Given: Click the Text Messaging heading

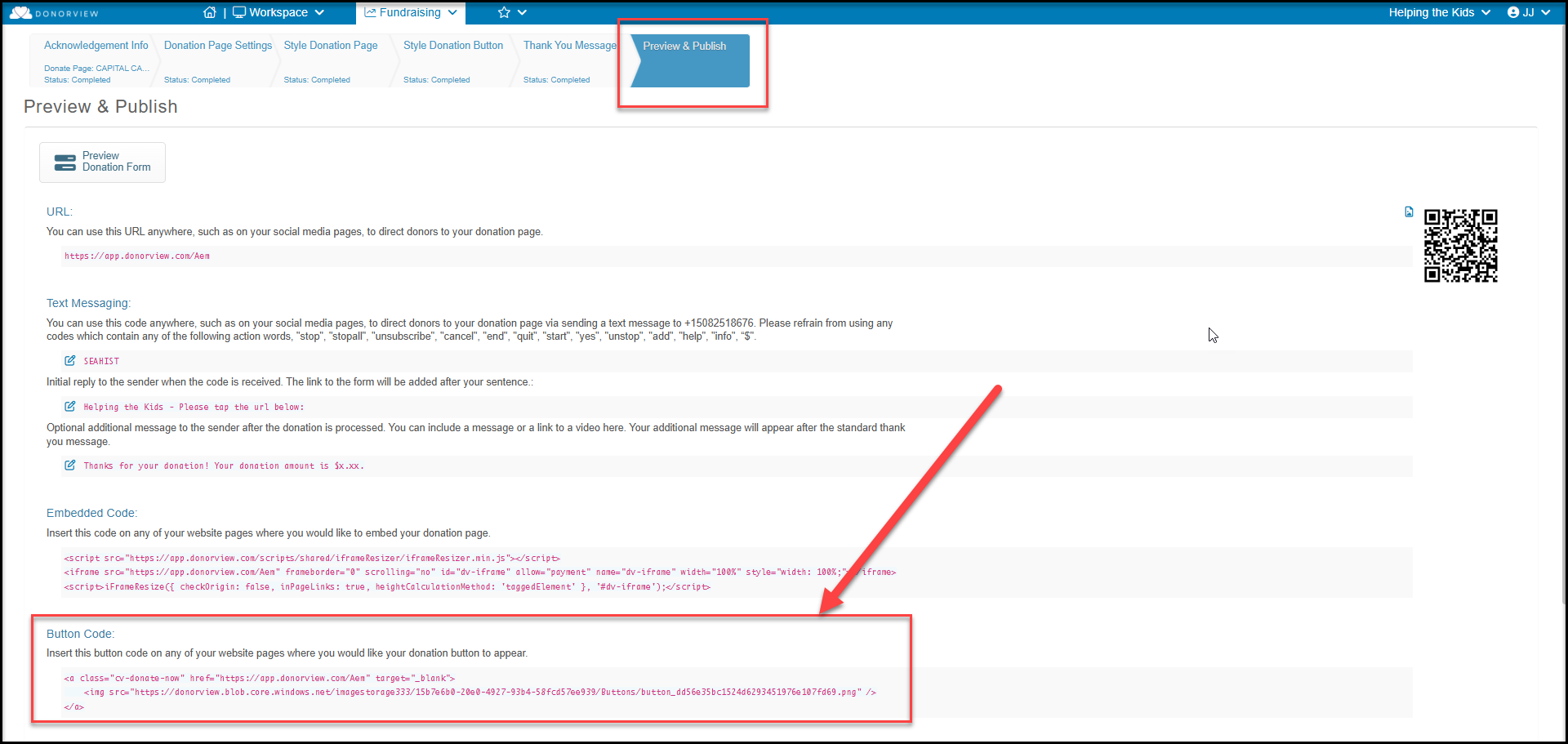Looking at the screenshot, I should coord(88,303).
